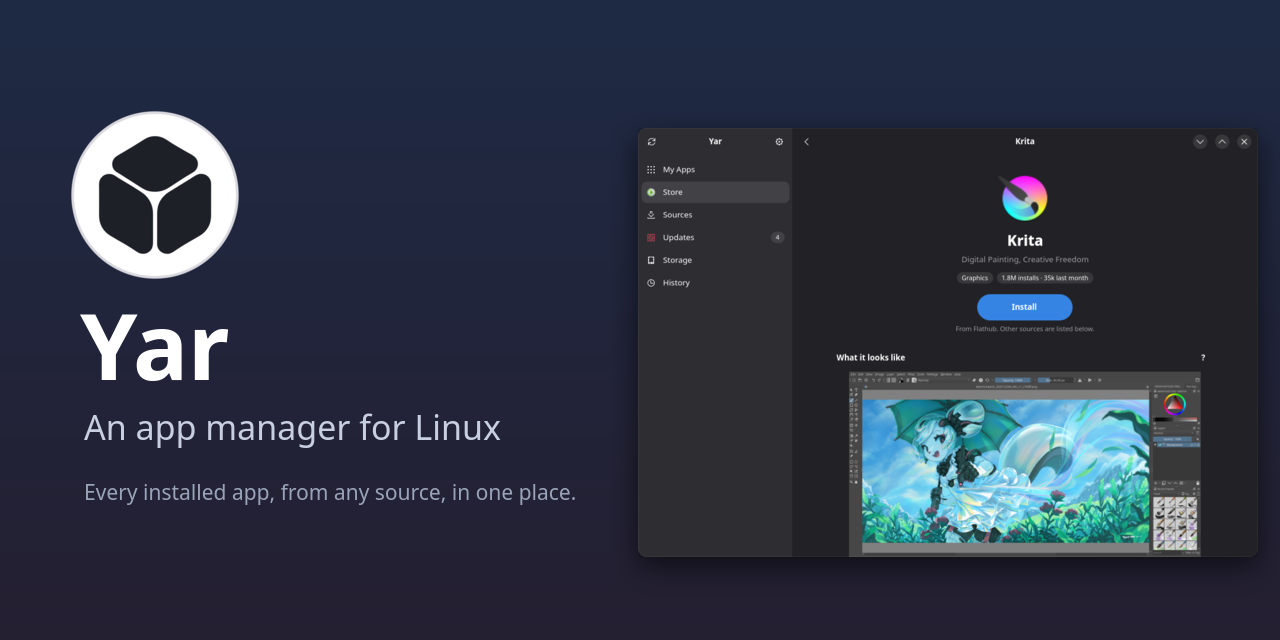This screenshot has height=640, width=1280.
Task: Go back using the left chevron arrow
Action: point(807,142)
